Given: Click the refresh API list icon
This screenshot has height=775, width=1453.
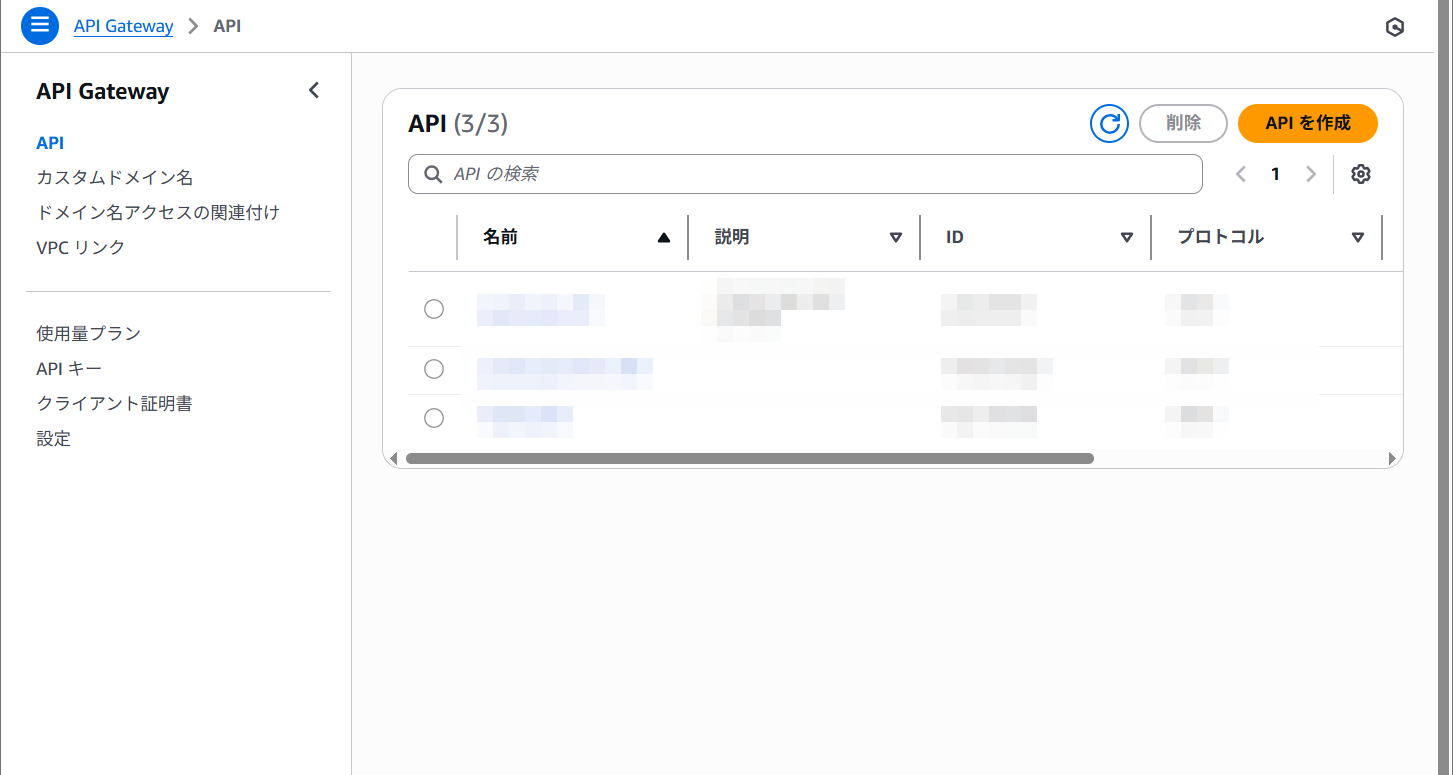Looking at the screenshot, I should (1109, 124).
